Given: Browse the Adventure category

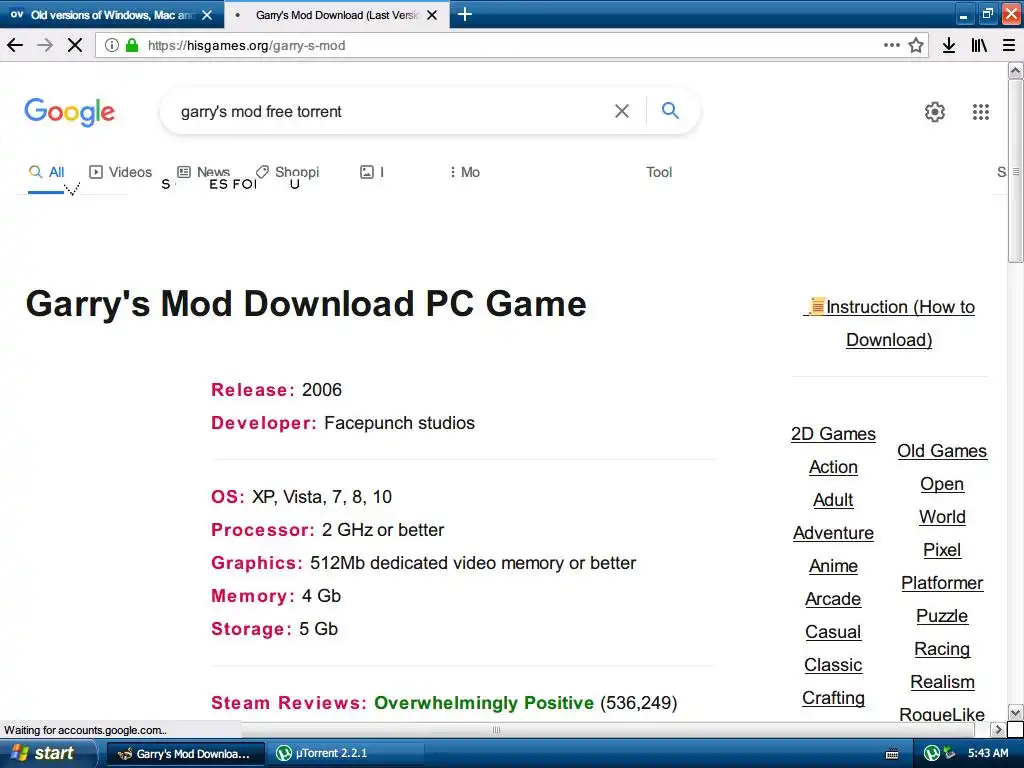Looking at the screenshot, I should [833, 534].
